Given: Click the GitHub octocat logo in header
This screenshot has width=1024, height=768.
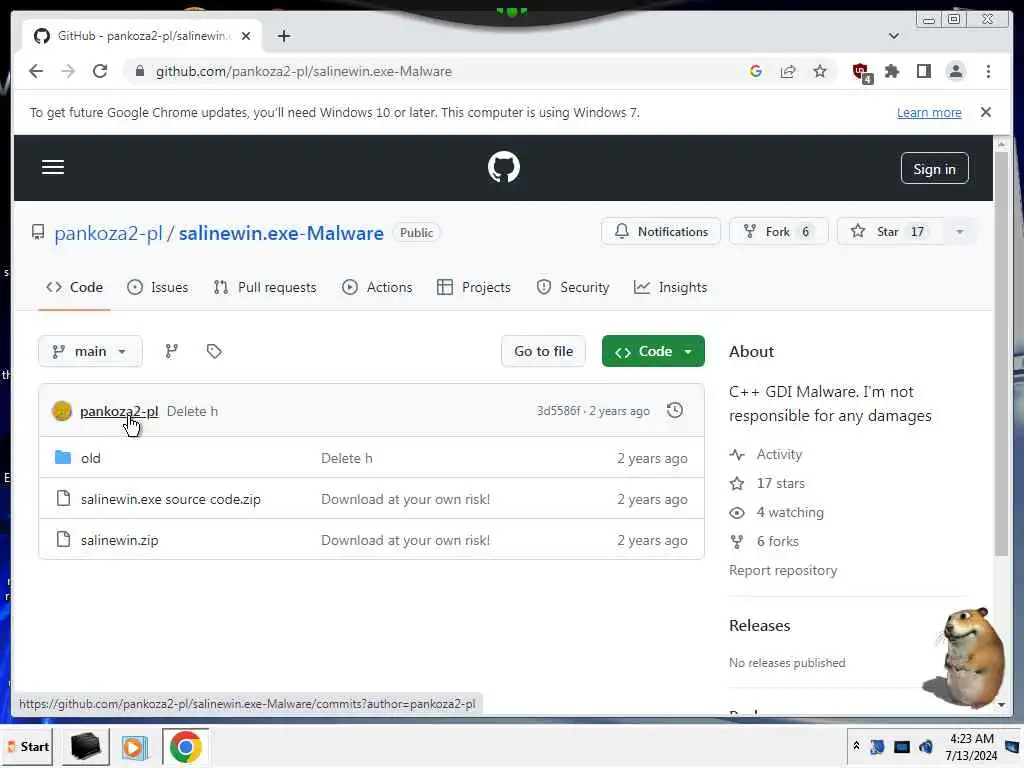Looking at the screenshot, I should 504,167.
